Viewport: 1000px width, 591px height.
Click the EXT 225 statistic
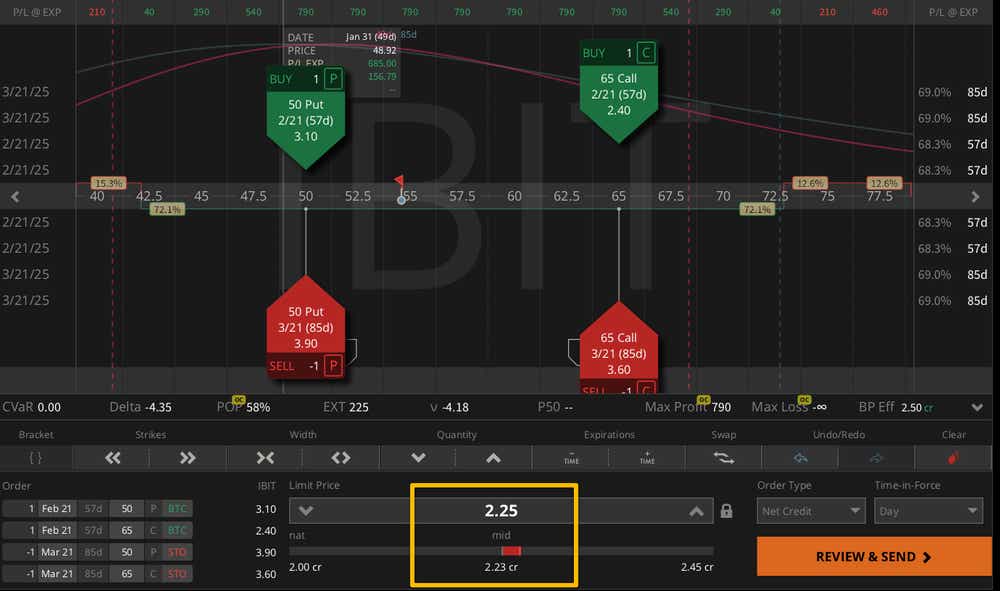click(346, 407)
